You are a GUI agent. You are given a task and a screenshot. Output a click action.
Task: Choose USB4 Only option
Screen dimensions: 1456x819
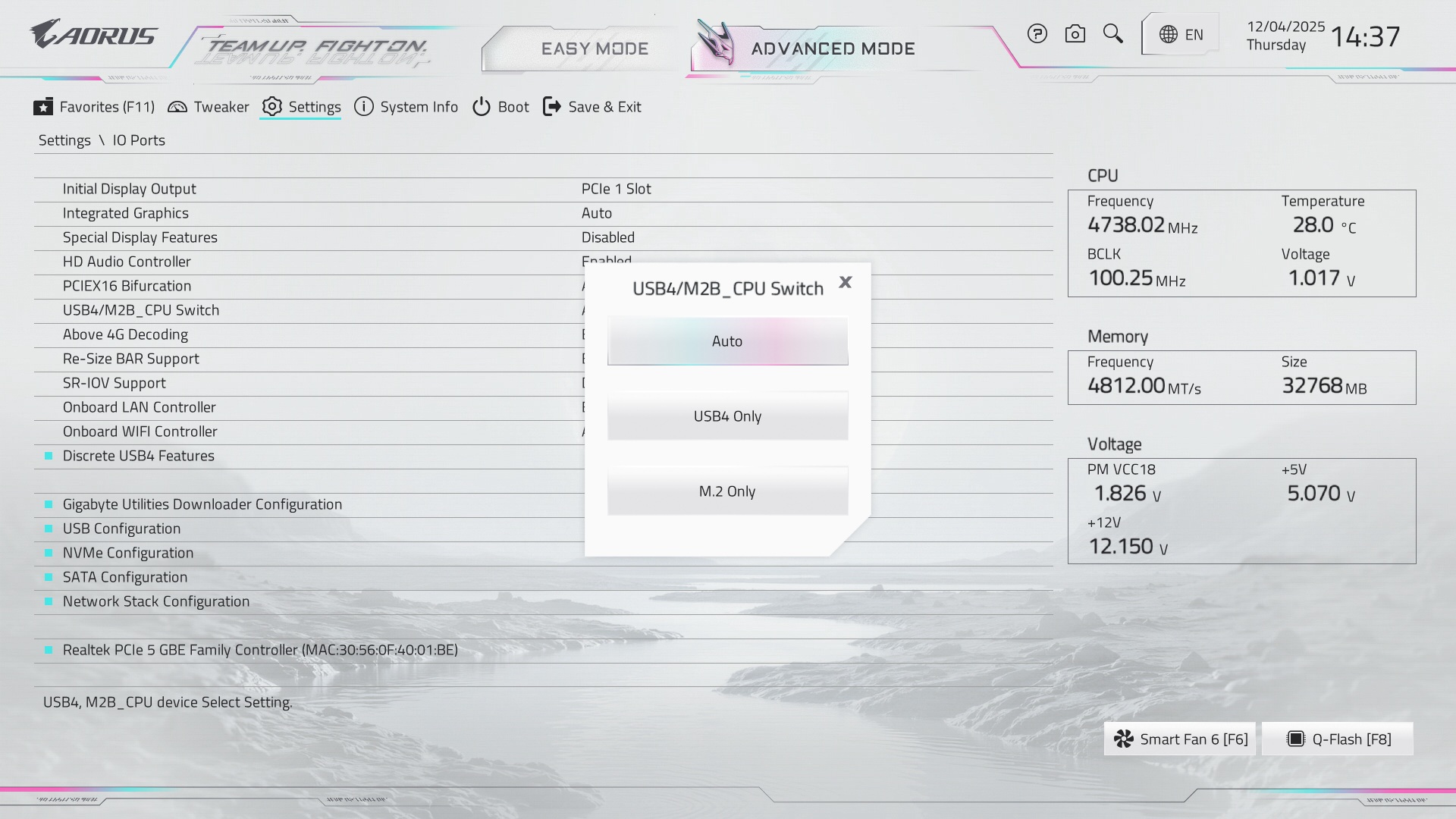coord(727,416)
